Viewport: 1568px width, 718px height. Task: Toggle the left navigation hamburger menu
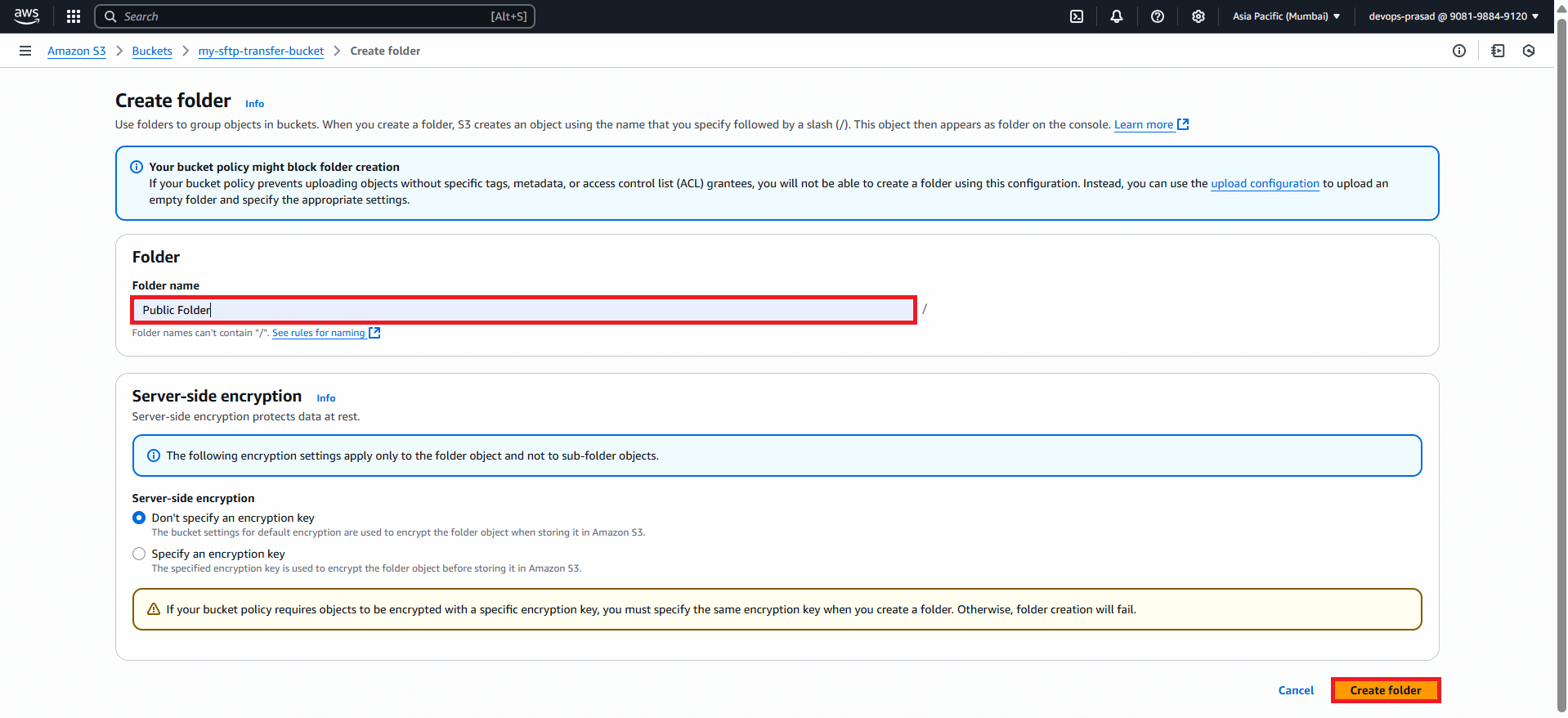click(25, 51)
